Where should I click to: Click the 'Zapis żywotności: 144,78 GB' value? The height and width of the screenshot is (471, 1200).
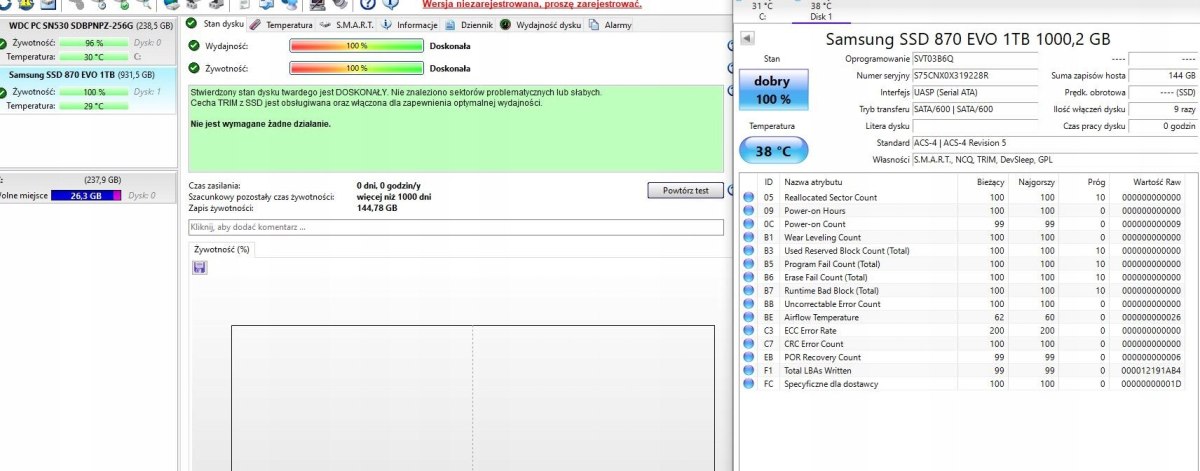point(377,208)
